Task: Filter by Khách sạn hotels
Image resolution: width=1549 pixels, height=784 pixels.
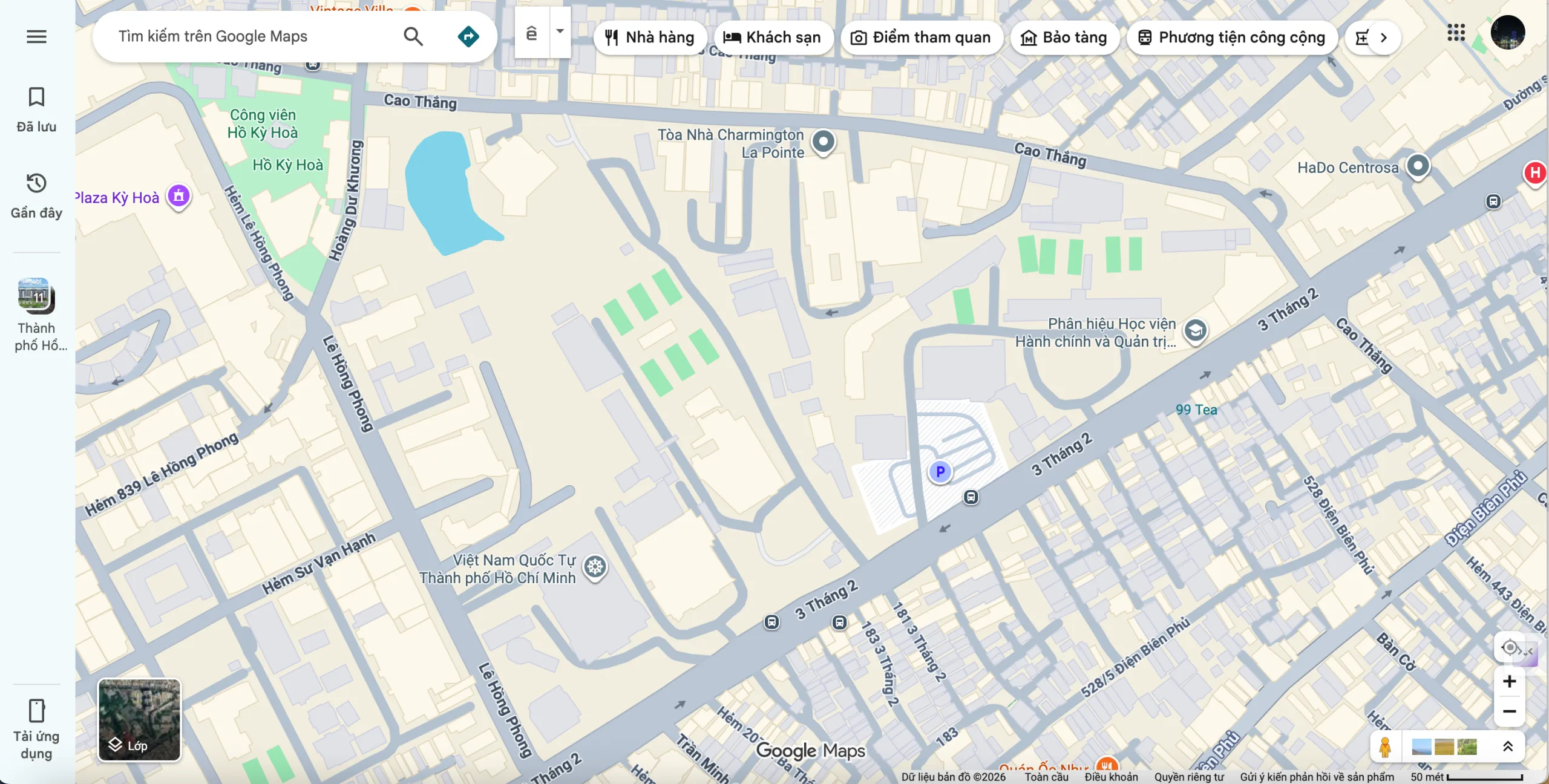Action: [x=773, y=38]
